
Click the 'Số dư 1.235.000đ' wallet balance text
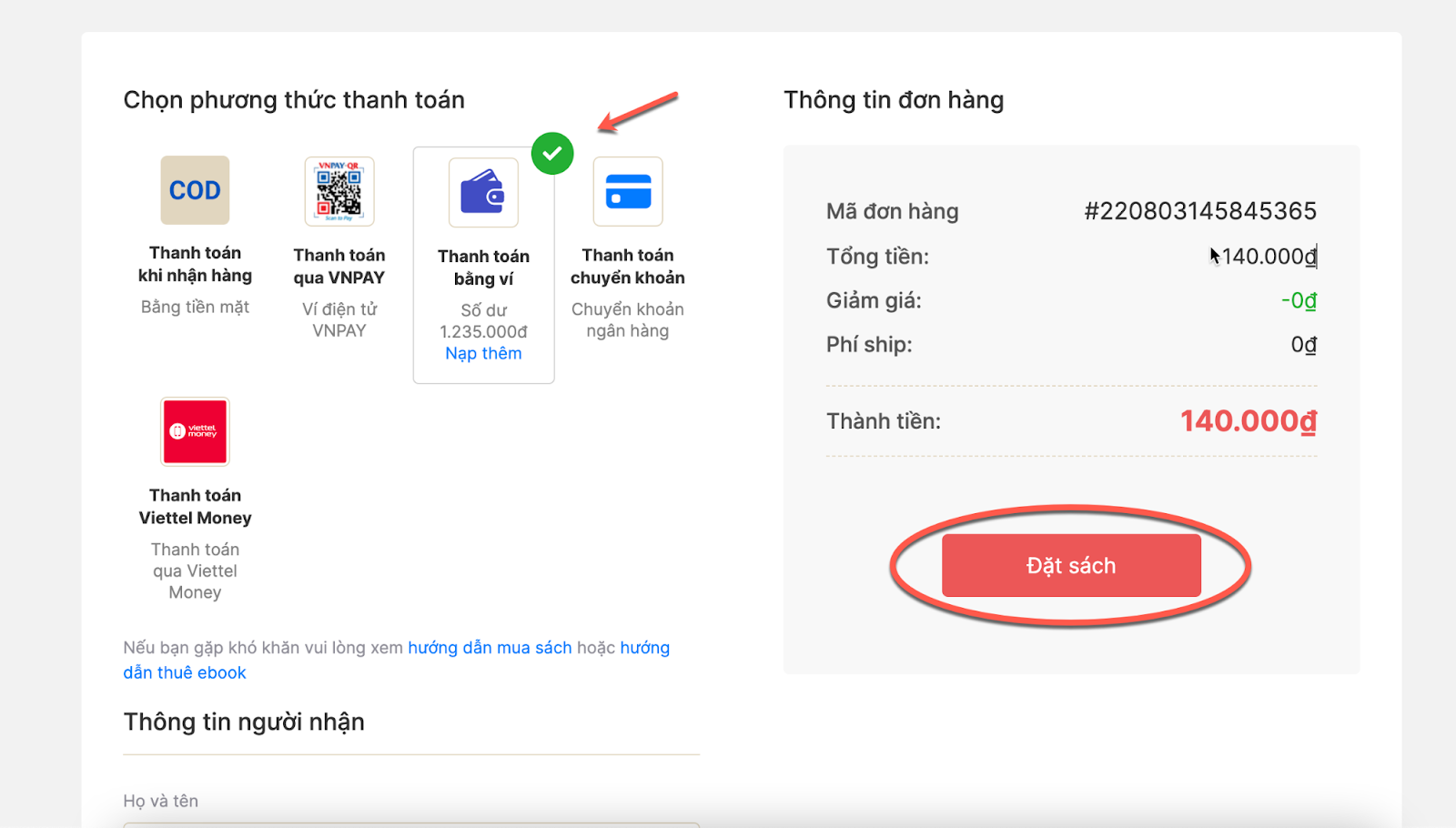point(483,321)
